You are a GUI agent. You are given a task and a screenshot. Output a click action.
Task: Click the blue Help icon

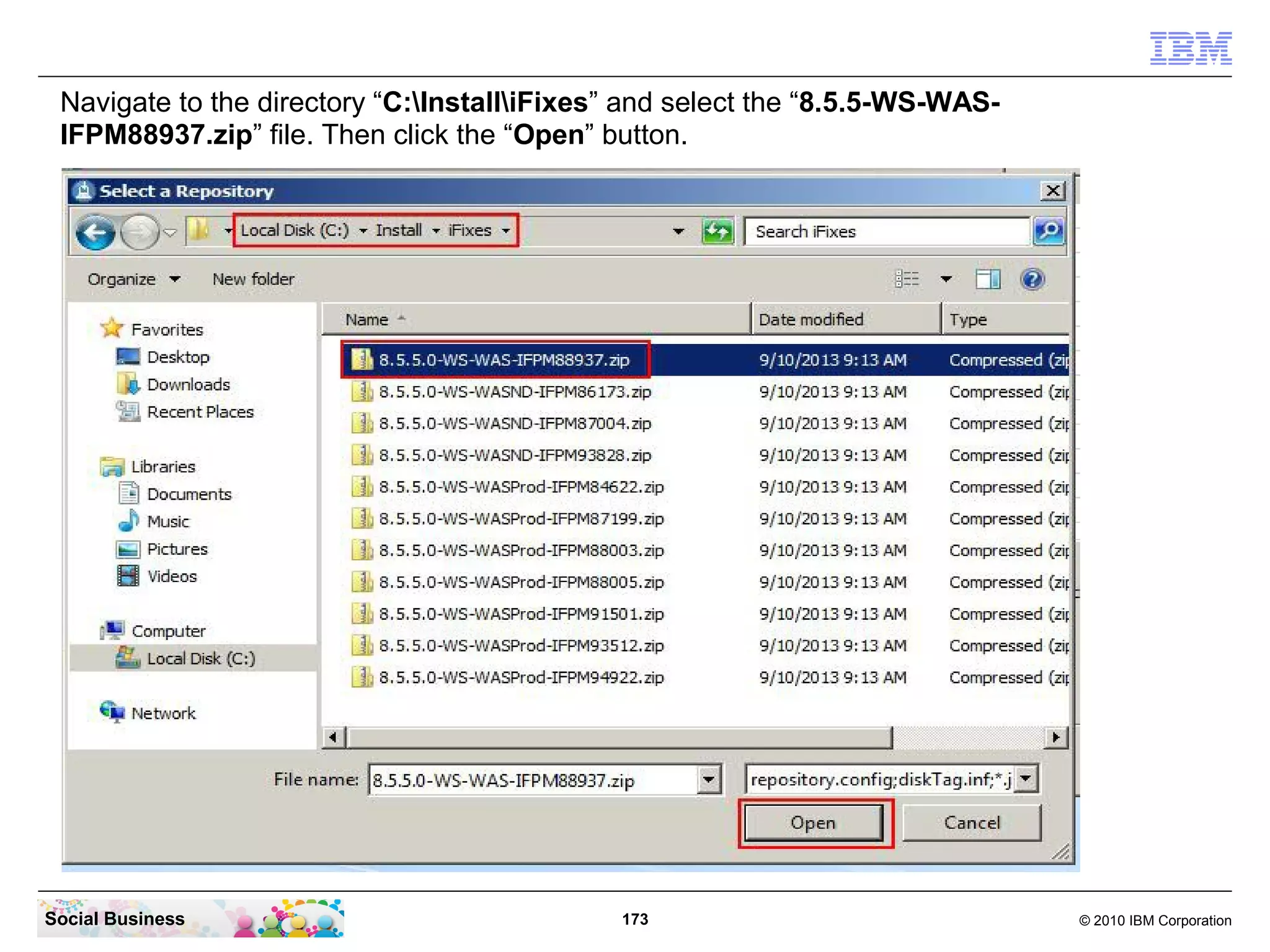point(1032,280)
